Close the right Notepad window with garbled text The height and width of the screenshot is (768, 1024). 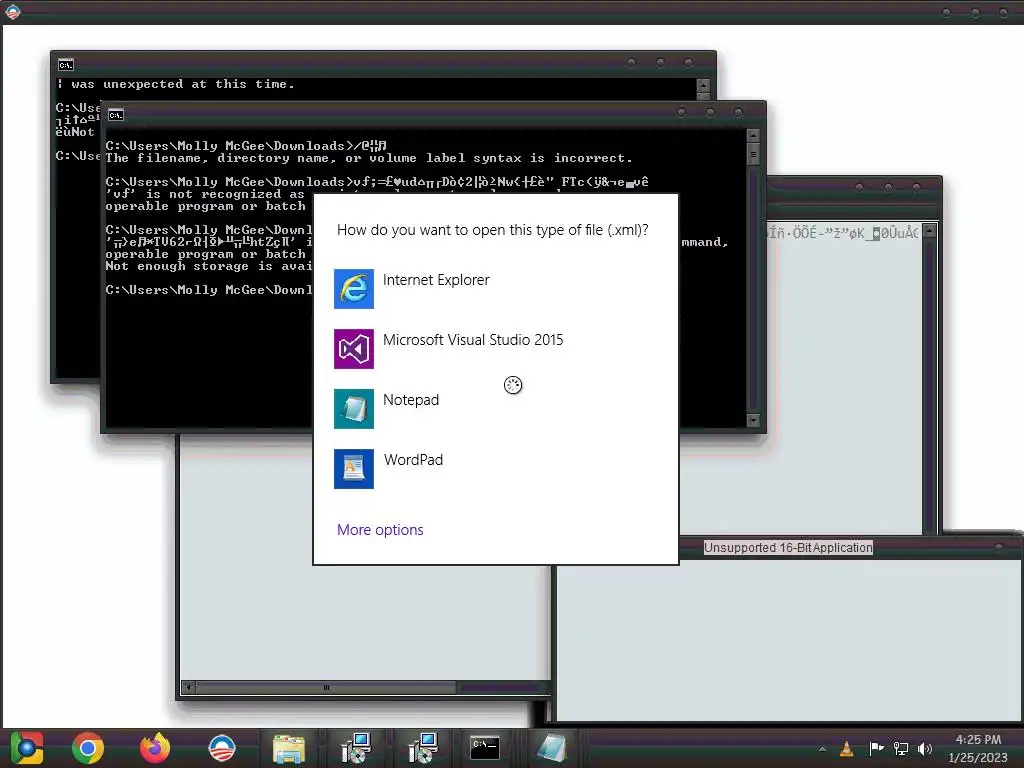[917, 187]
